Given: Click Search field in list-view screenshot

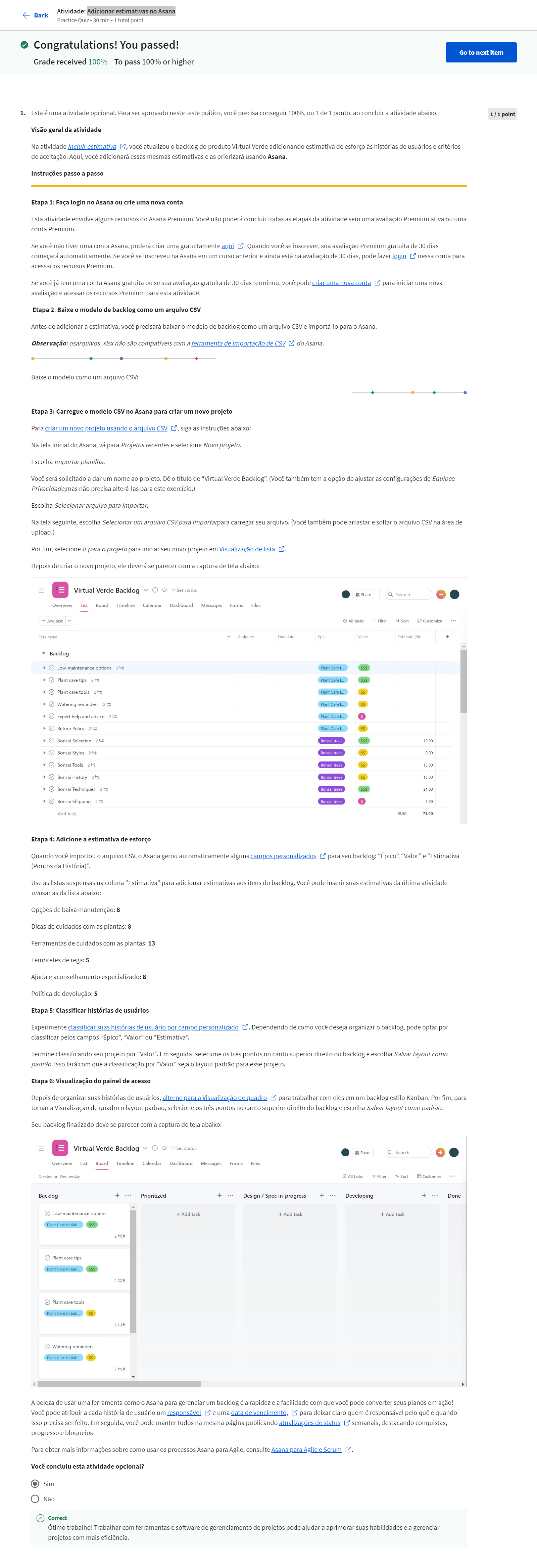Looking at the screenshot, I should click(408, 594).
